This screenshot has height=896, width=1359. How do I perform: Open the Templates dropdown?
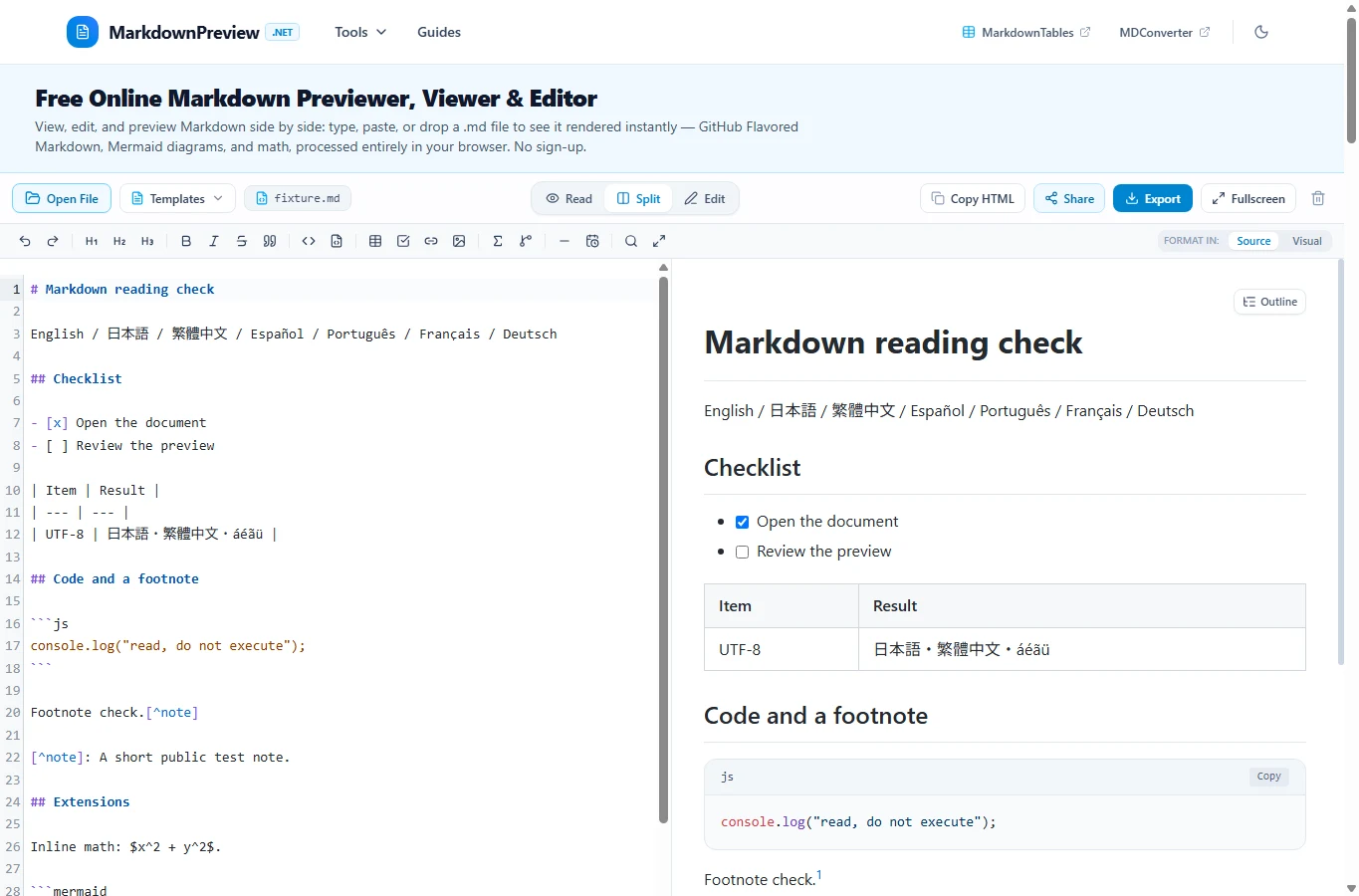(x=177, y=199)
